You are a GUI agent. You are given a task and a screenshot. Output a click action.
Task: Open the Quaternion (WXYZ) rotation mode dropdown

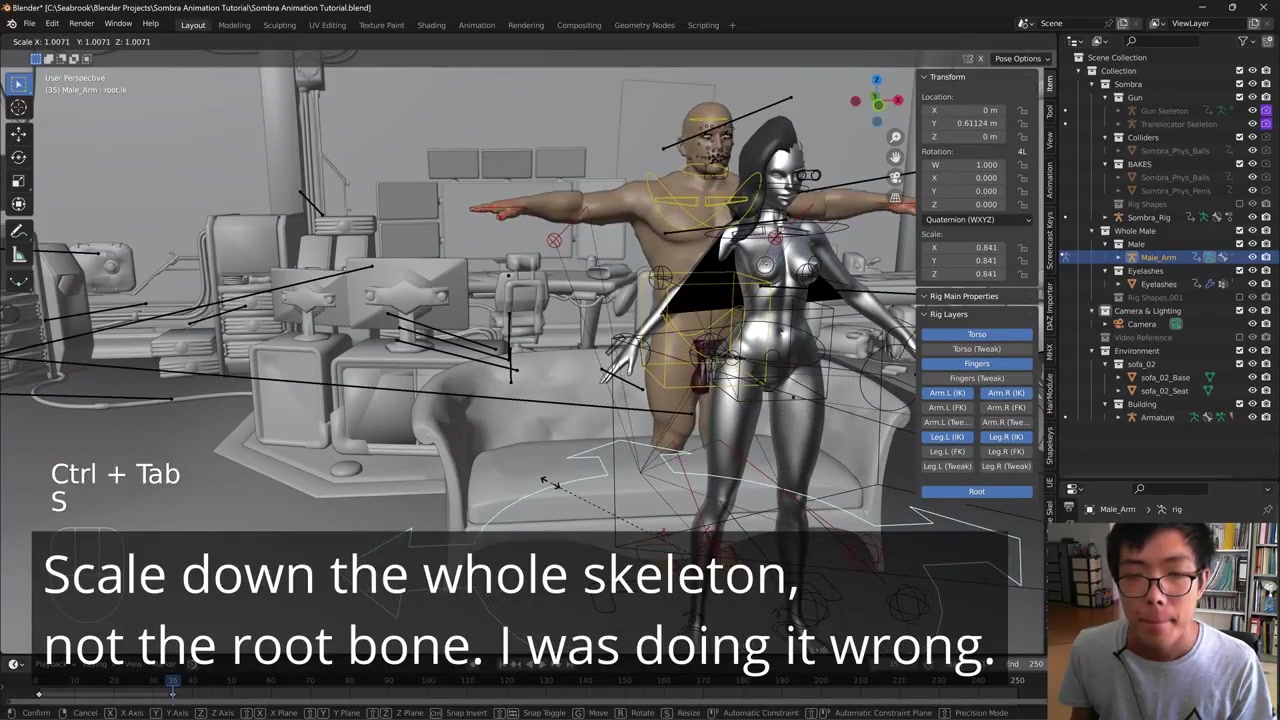coord(977,219)
